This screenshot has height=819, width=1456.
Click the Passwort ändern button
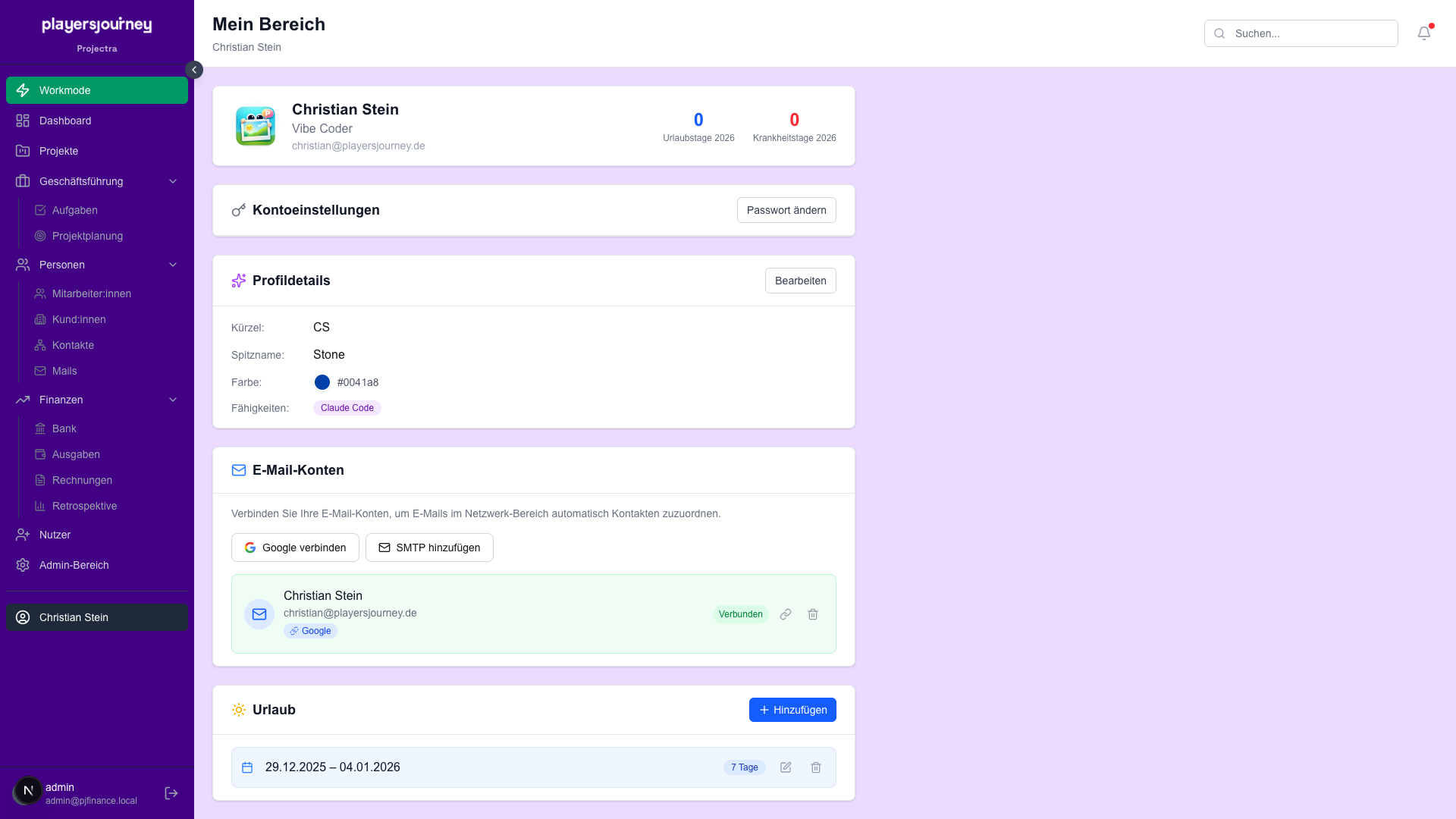click(x=786, y=210)
